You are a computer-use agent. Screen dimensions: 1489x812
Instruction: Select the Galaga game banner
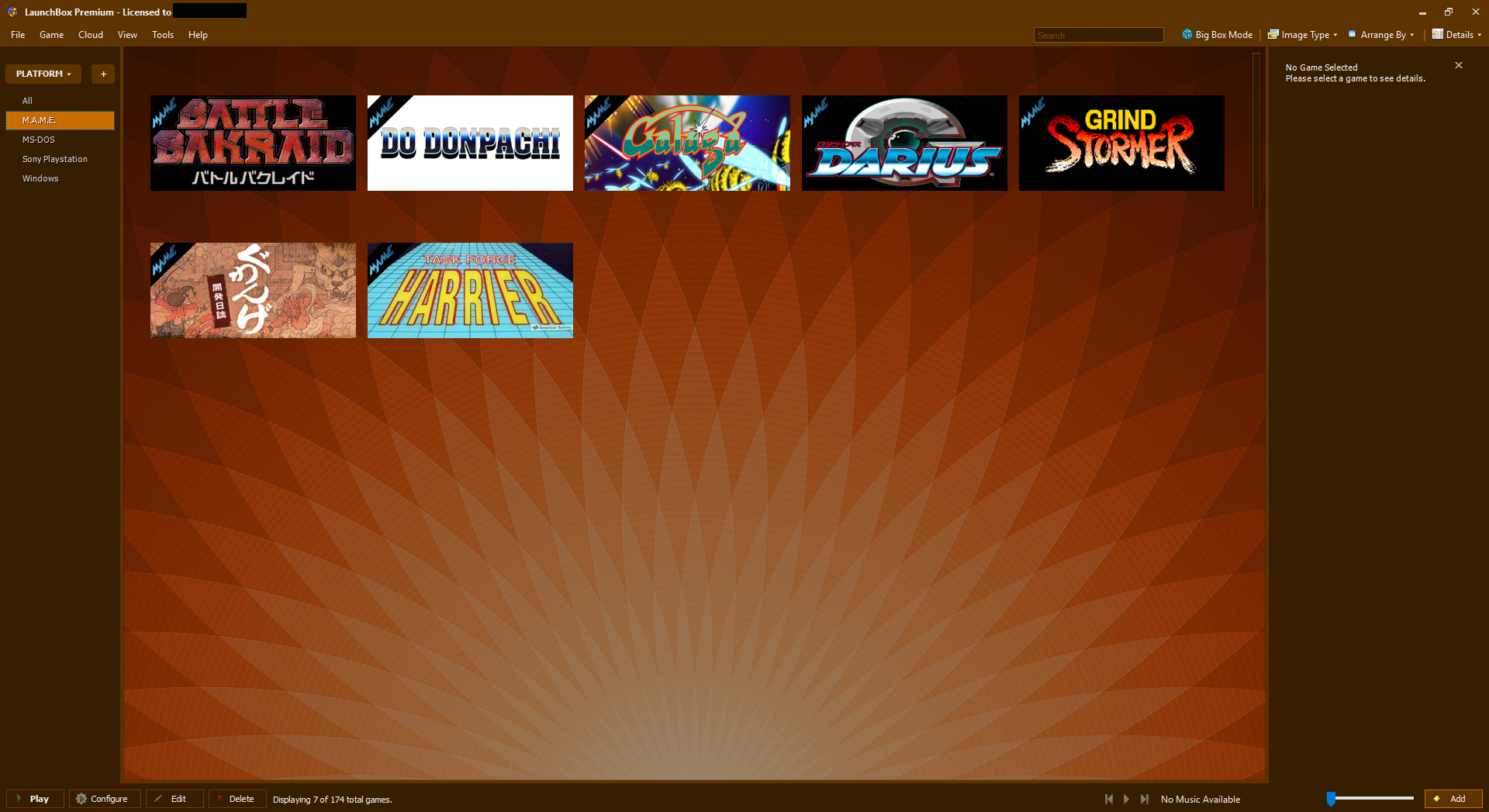point(687,143)
